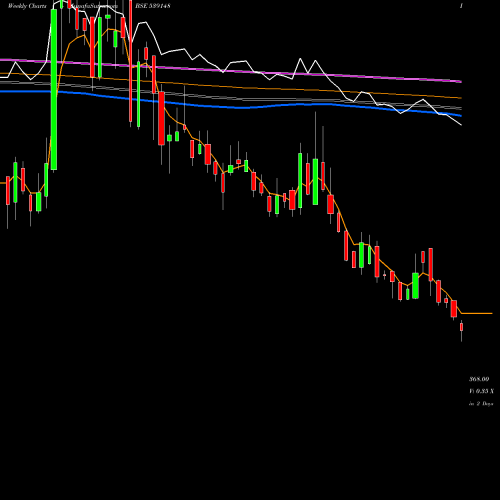Click the "BSE 539148" symbol label
The image size is (500, 500).
pyautogui.click(x=153, y=6)
